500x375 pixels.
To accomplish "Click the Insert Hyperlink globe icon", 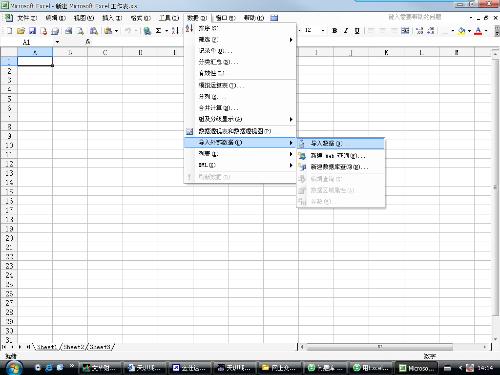I will coord(147,31).
